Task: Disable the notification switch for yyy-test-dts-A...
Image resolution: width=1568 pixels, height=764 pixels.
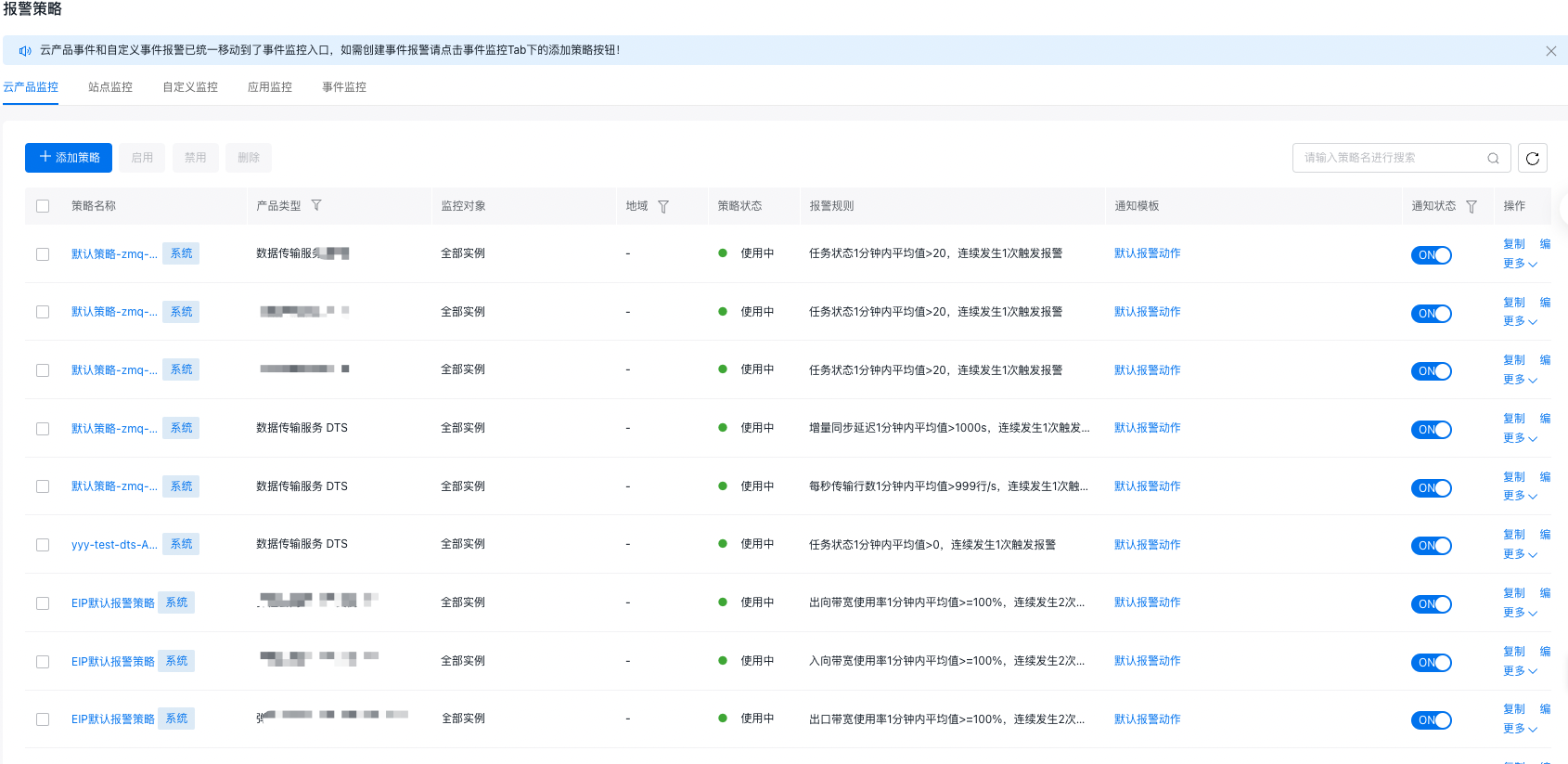Action: 1432,546
